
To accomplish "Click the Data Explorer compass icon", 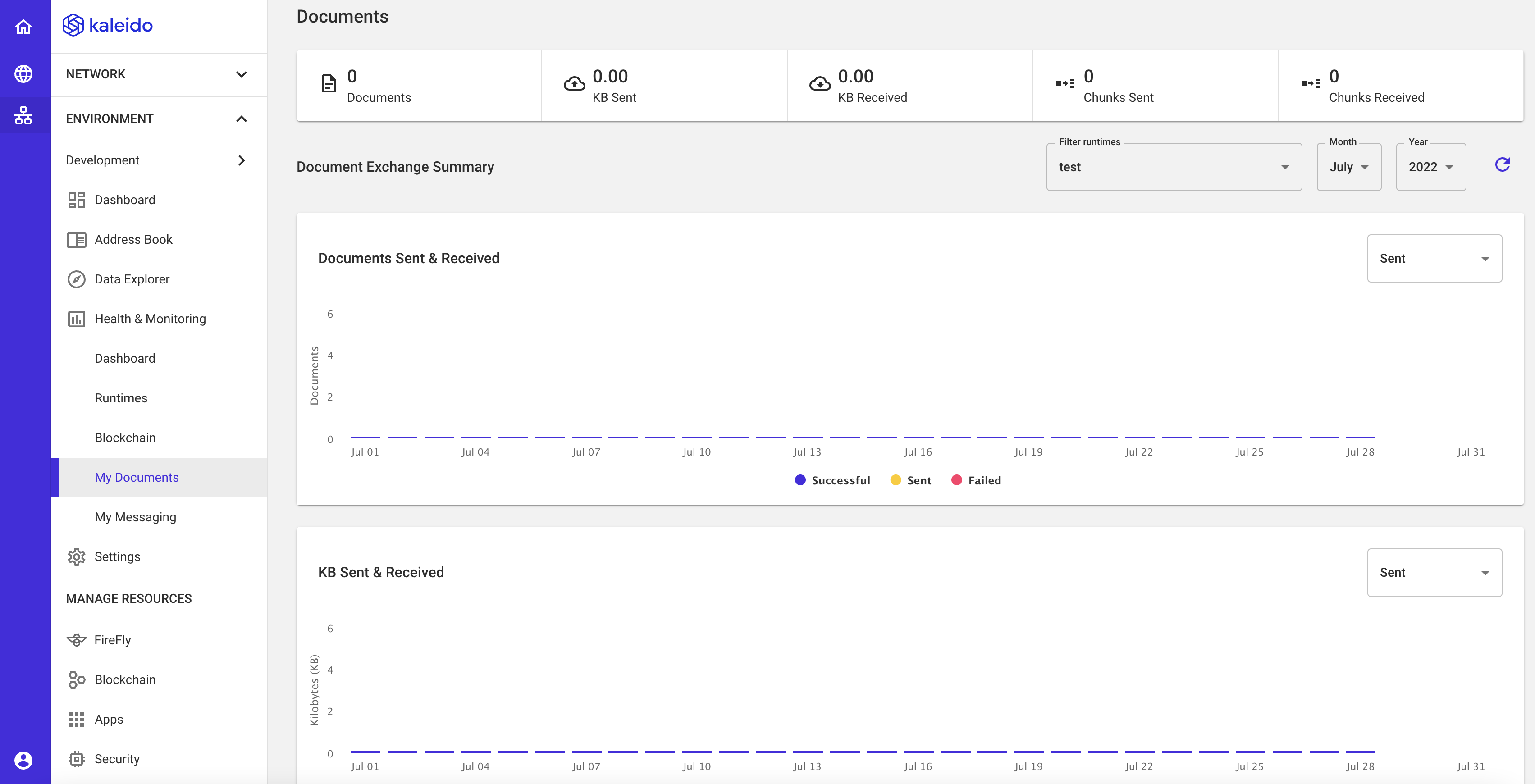I will point(76,279).
